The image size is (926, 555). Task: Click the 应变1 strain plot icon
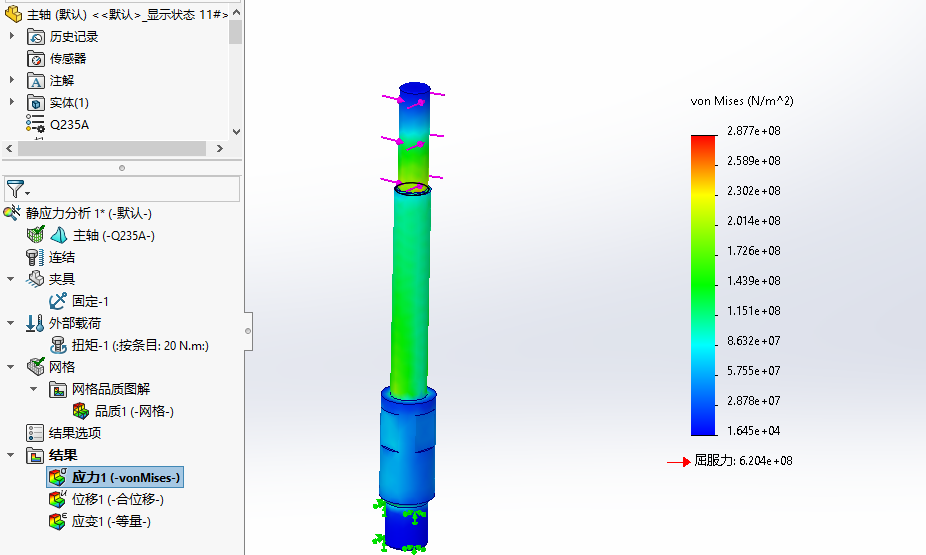pos(58,521)
